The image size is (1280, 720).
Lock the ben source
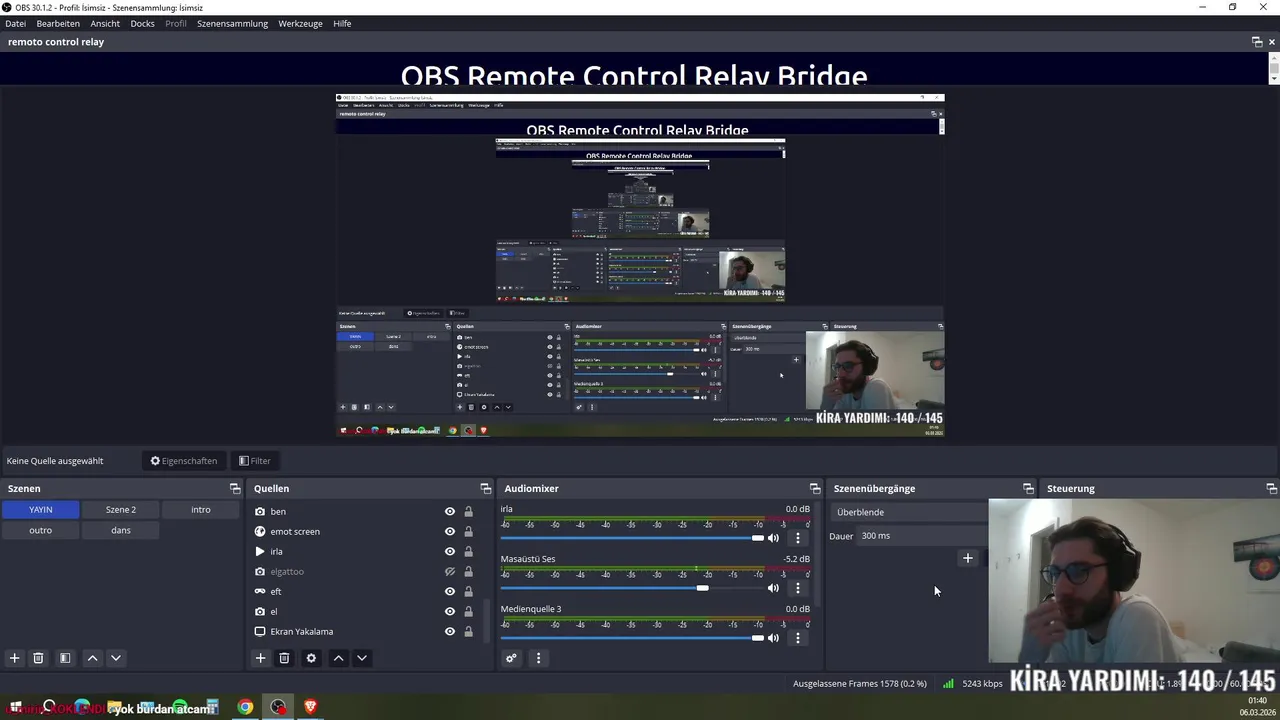click(x=468, y=511)
